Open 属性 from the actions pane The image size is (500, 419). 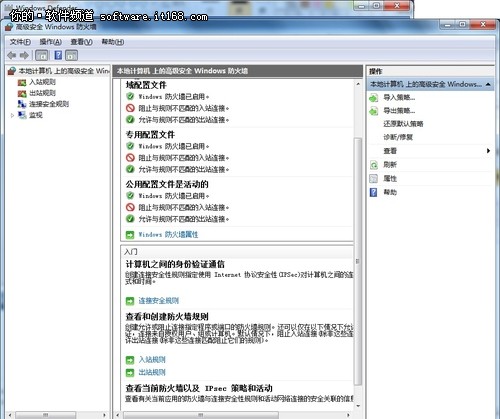[x=390, y=179]
